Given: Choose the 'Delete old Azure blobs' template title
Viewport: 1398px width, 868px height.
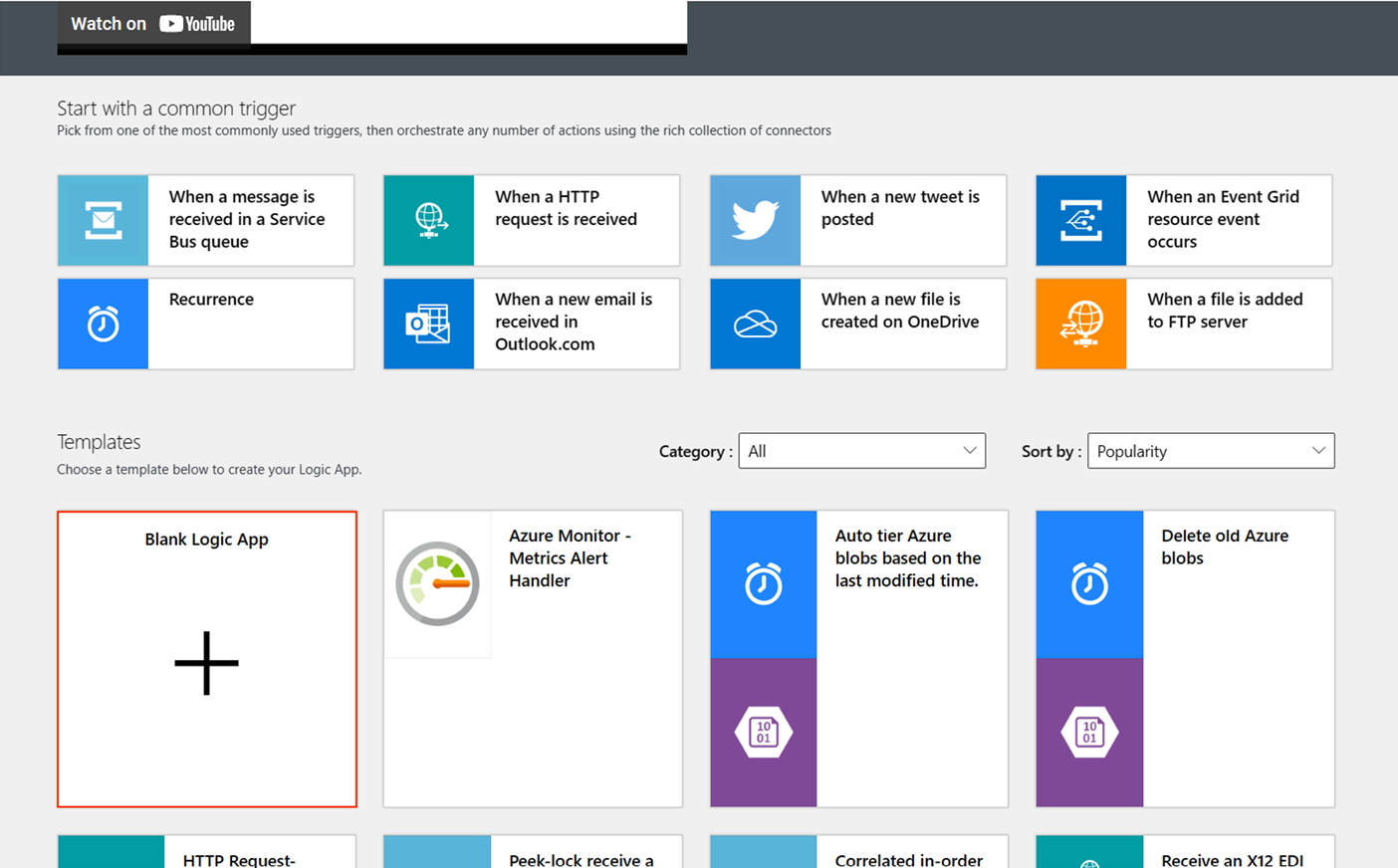Looking at the screenshot, I should (x=1225, y=546).
